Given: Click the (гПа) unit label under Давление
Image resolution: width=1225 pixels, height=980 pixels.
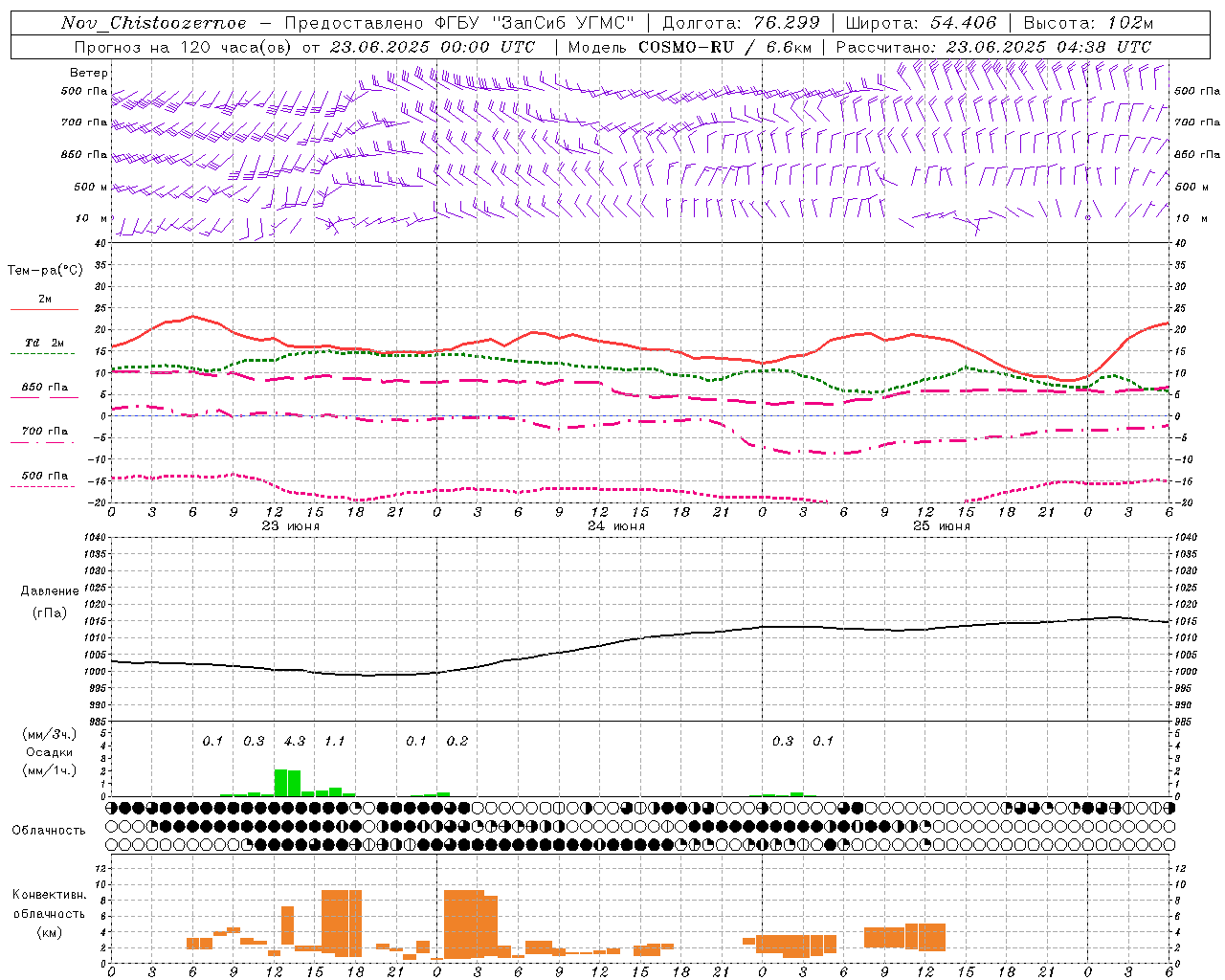Looking at the screenshot, I should (50, 613).
